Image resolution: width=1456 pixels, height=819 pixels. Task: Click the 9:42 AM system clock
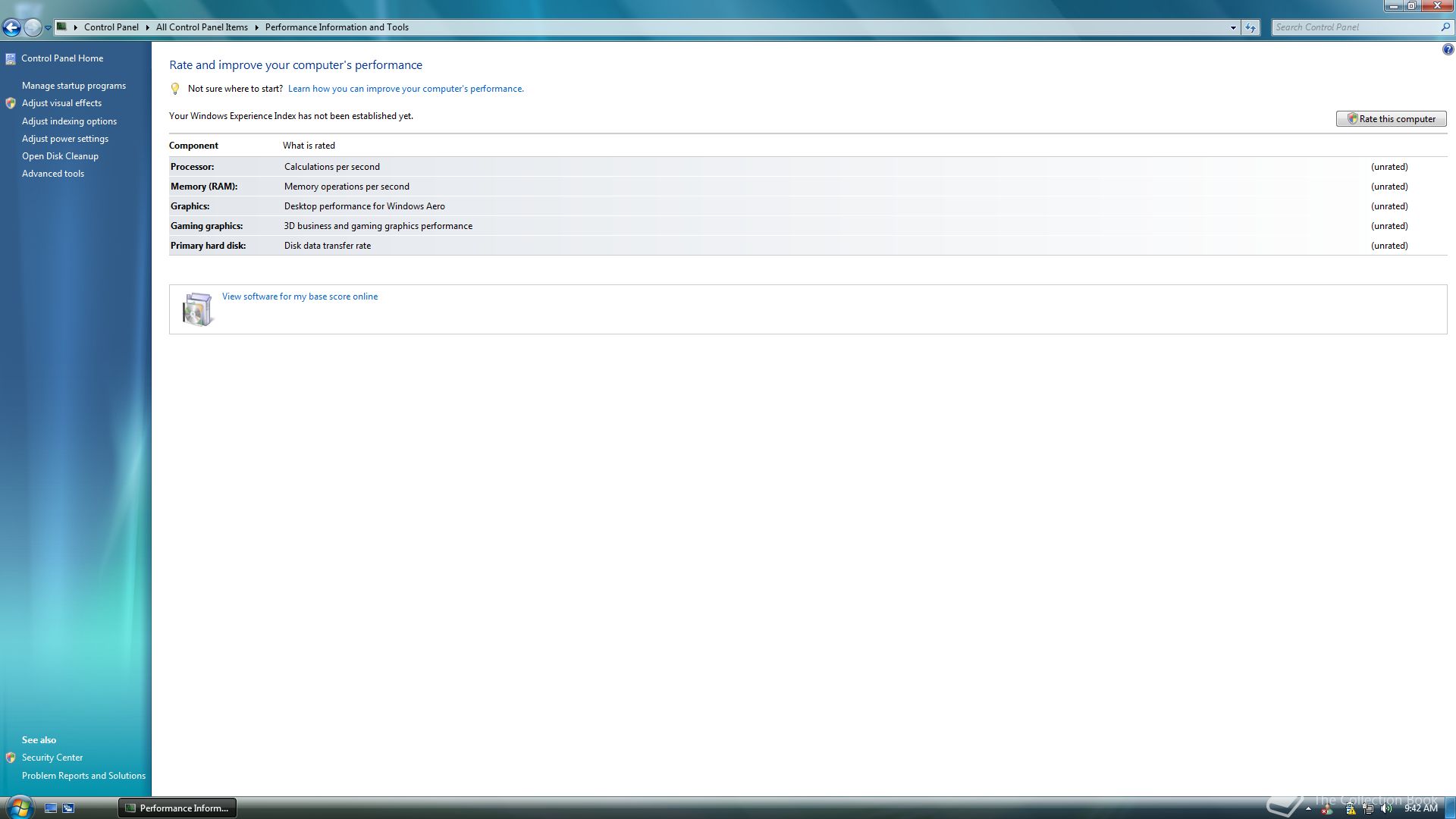pyautogui.click(x=1420, y=808)
